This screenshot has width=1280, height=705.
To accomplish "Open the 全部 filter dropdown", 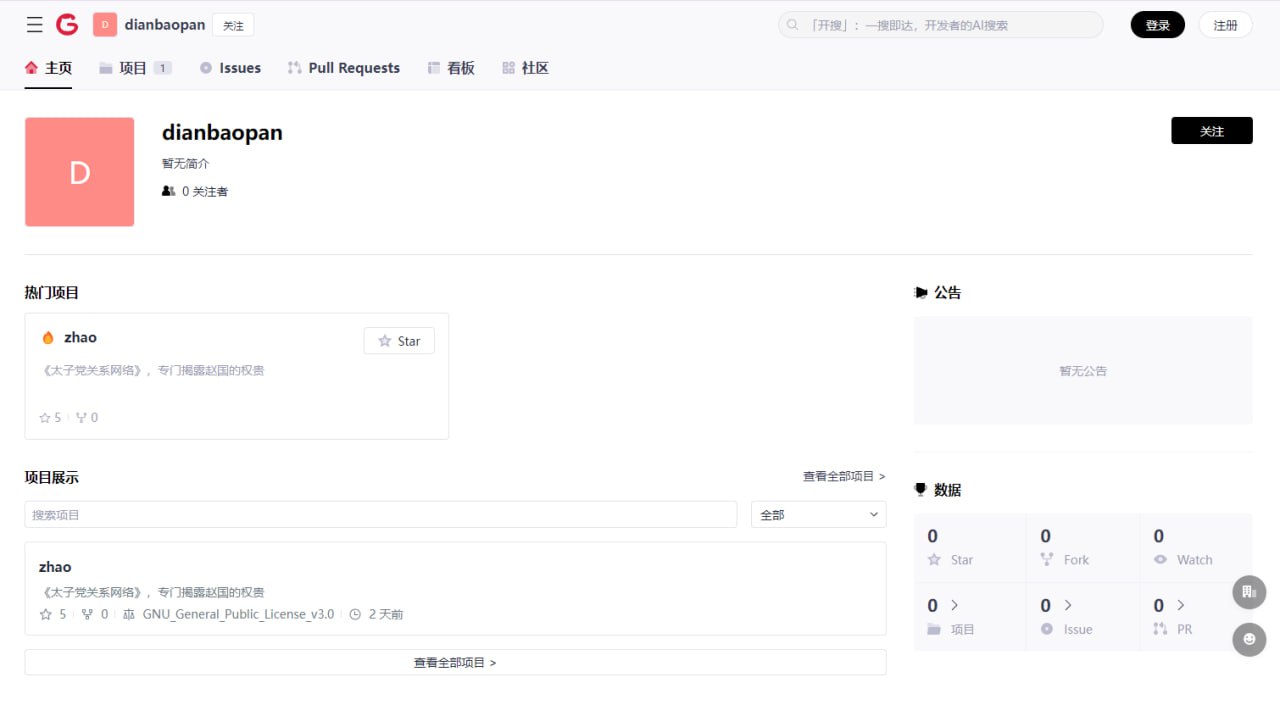I will click(818, 514).
